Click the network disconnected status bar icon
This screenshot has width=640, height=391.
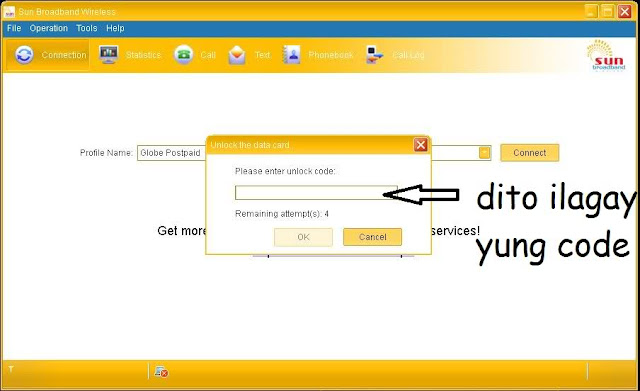tap(161, 371)
